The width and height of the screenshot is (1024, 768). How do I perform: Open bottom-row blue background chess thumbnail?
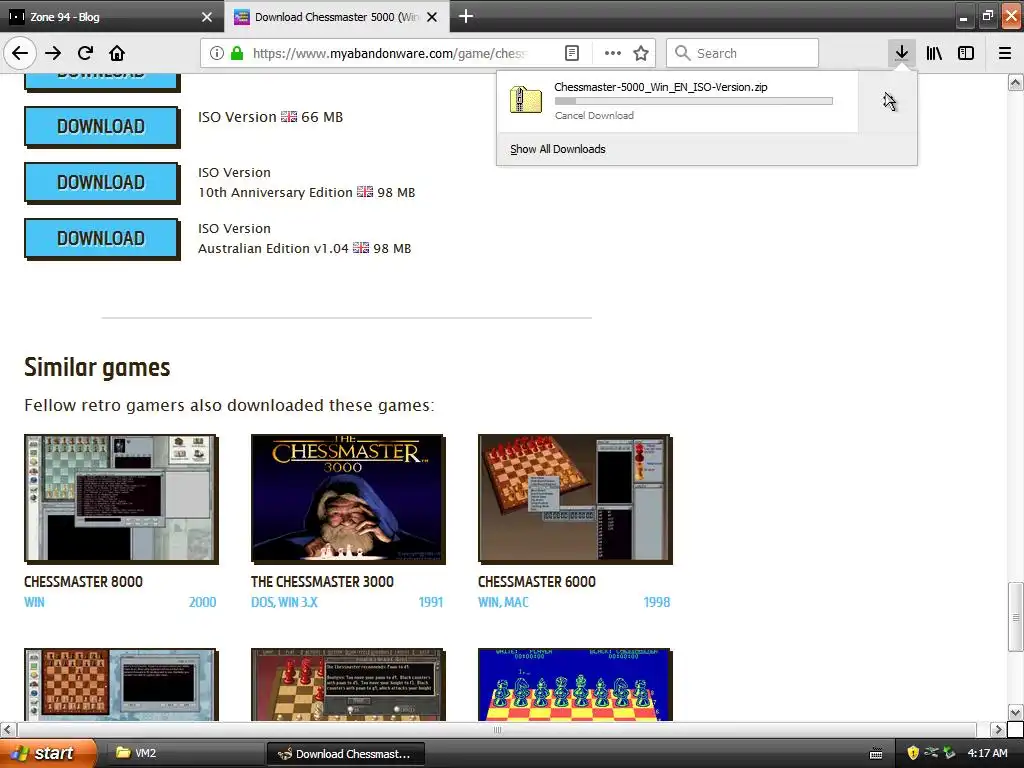575,684
